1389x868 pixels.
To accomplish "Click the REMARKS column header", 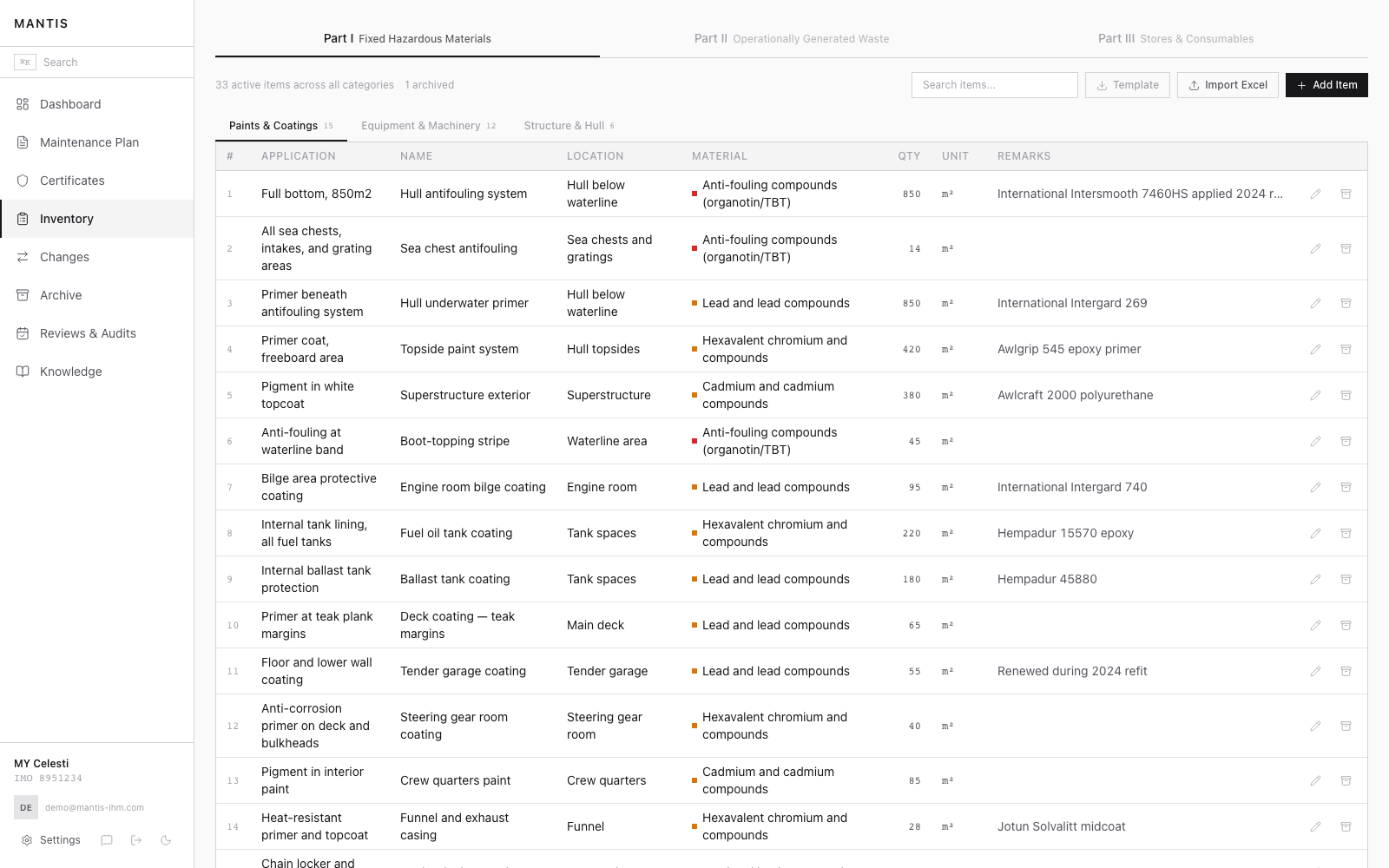I will [x=1024, y=156].
